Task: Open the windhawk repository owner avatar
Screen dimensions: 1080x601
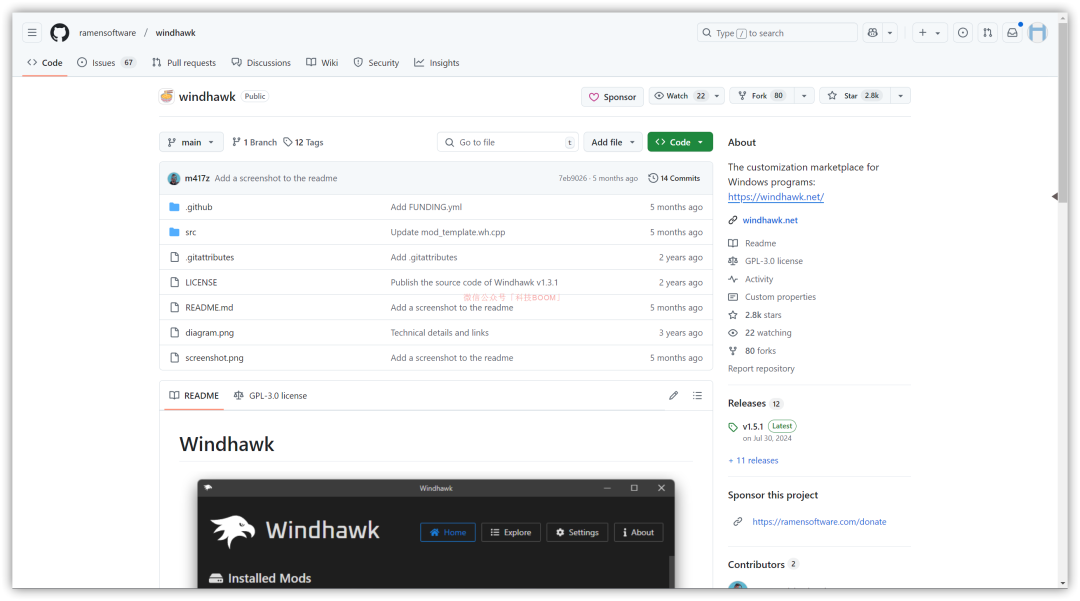Action: pos(167,96)
